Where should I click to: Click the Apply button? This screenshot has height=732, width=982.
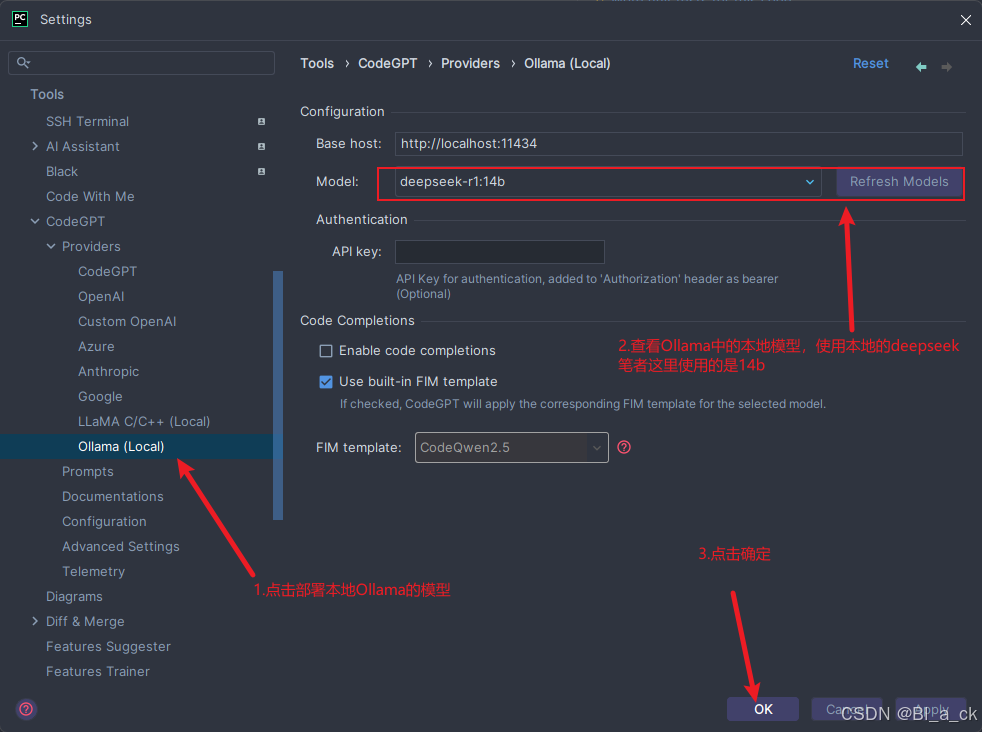tap(930, 709)
